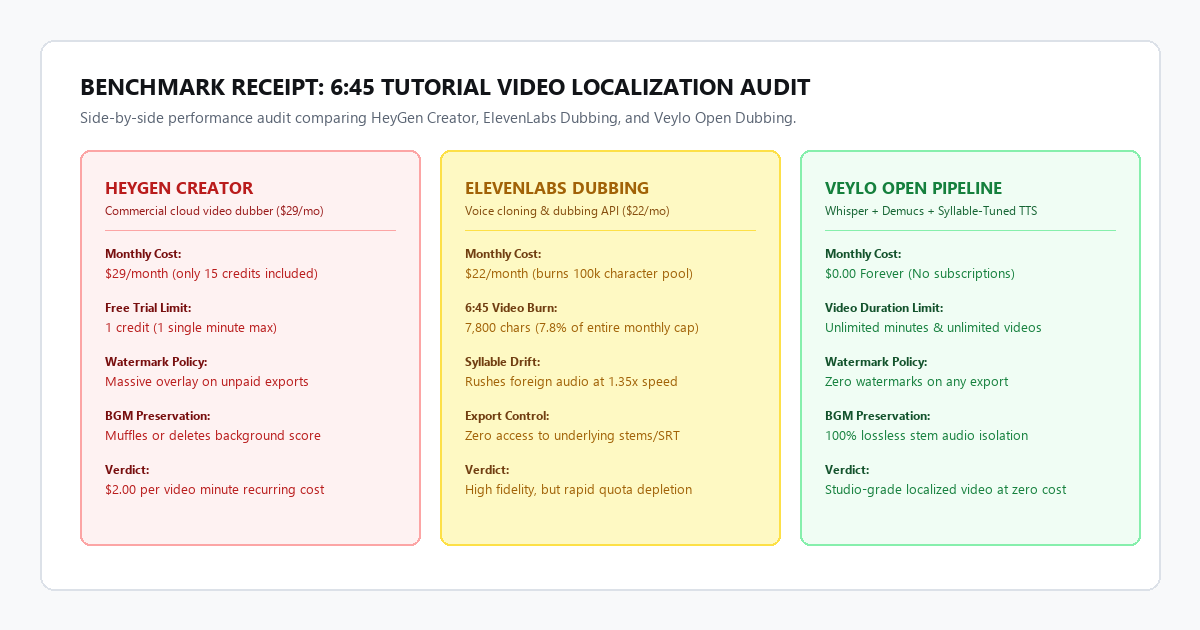Screen dimensions: 1200x630
Task: Click "BGM Preservation:" label in the HeyGen card
Action: click(158, 416)
